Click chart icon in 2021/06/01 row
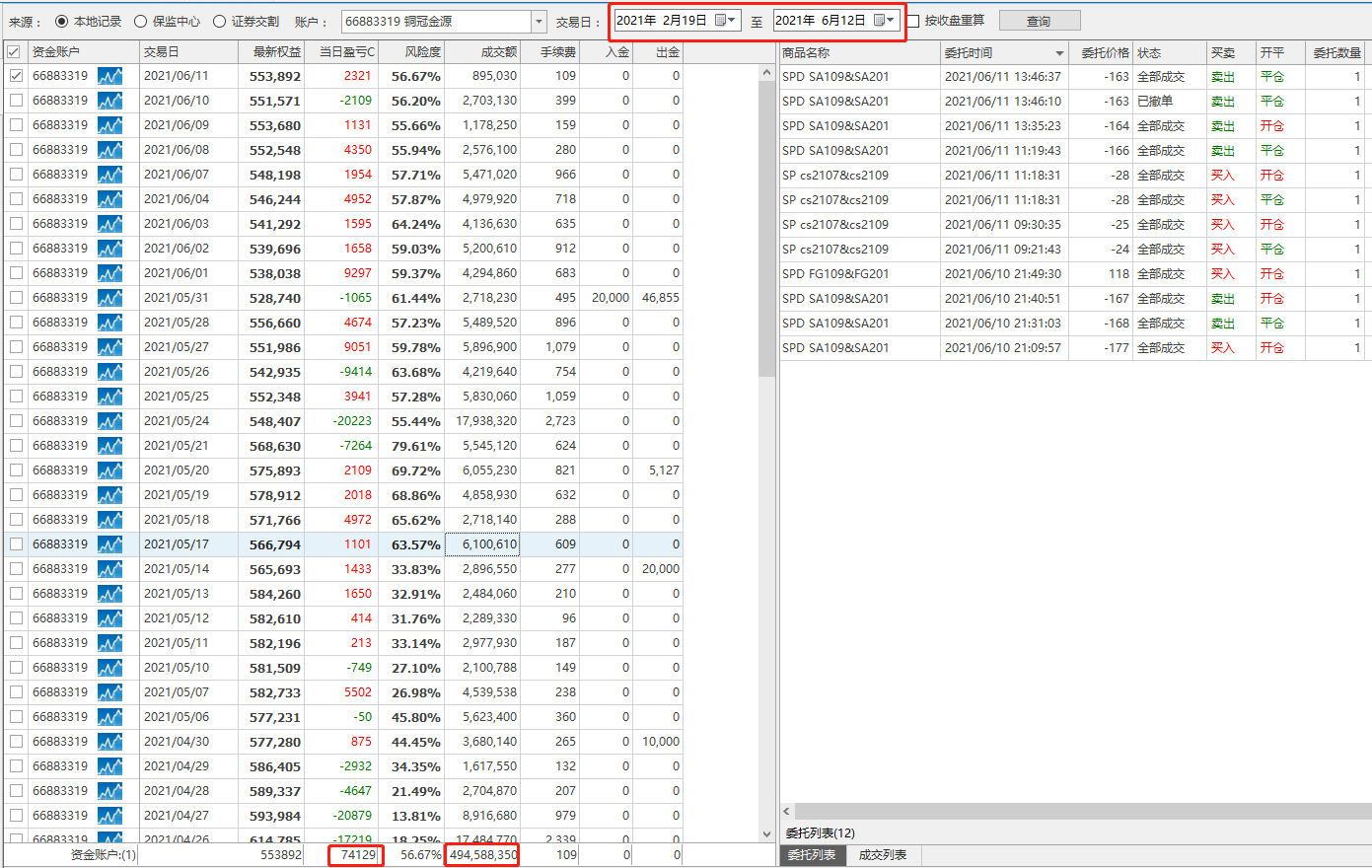 click(109, 273)
